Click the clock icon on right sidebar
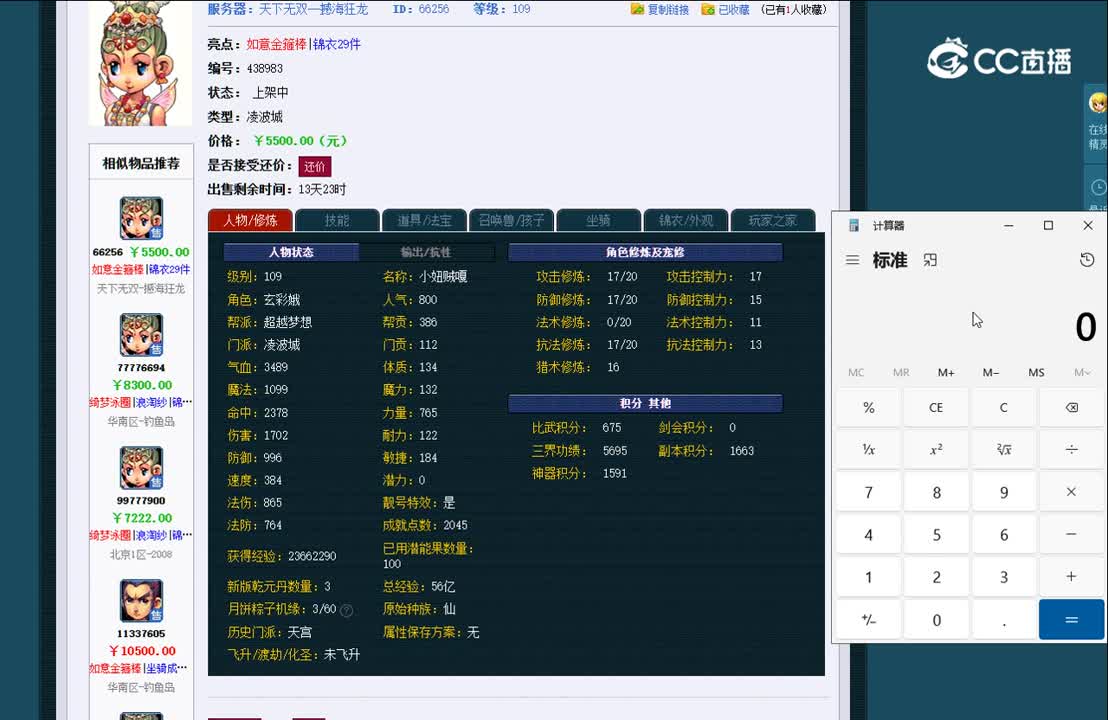 [x=1098, y=187]
